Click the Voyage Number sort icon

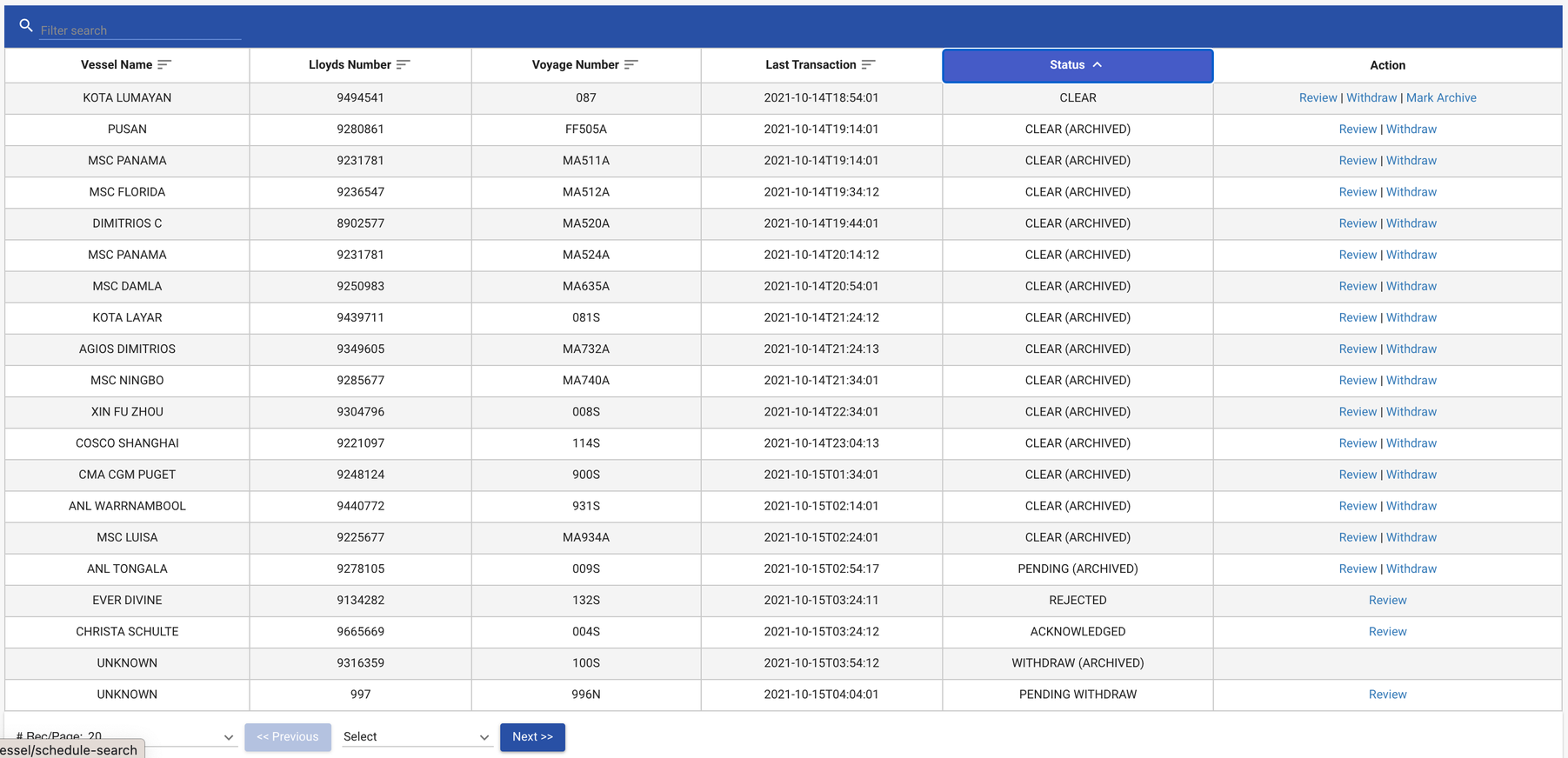(631, 64)
